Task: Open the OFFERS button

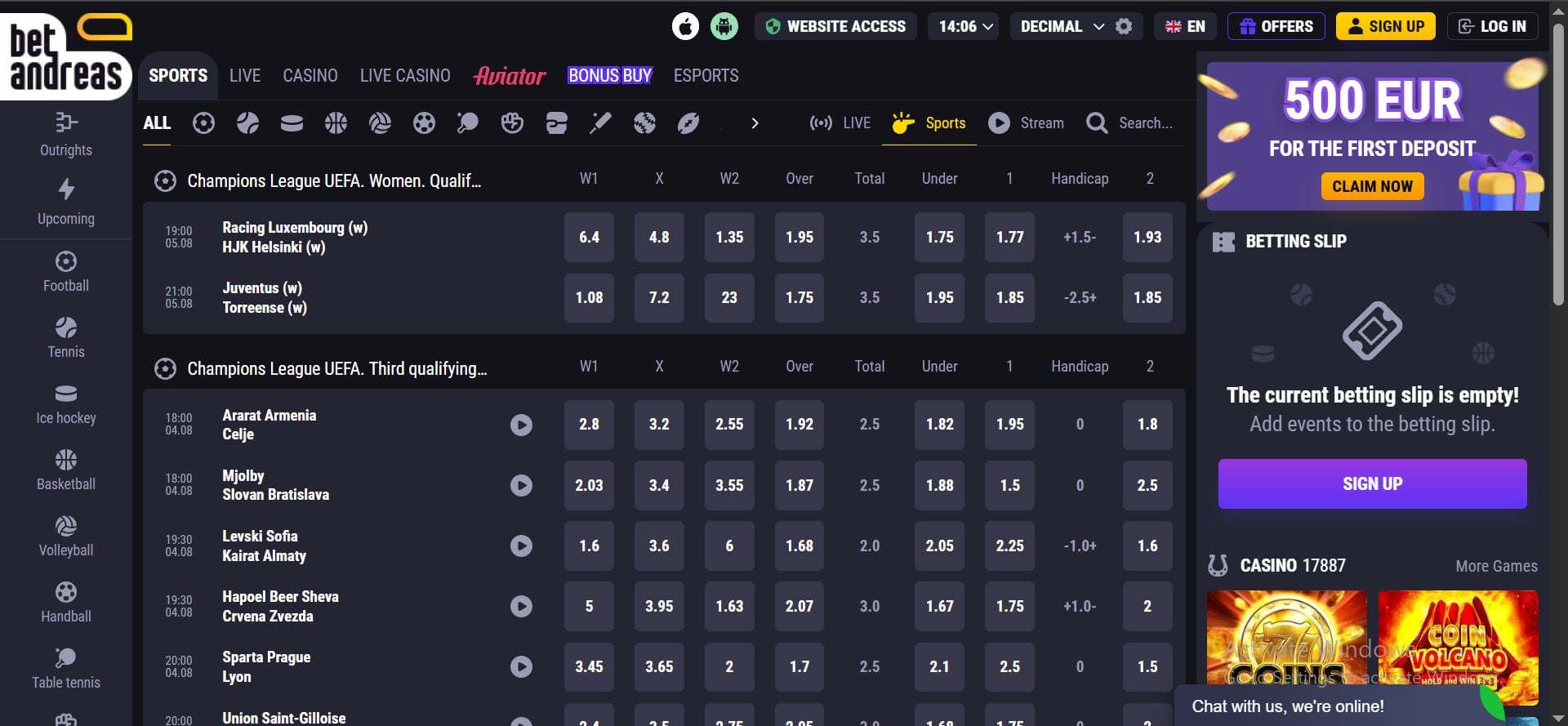Action: point(1276,26)
